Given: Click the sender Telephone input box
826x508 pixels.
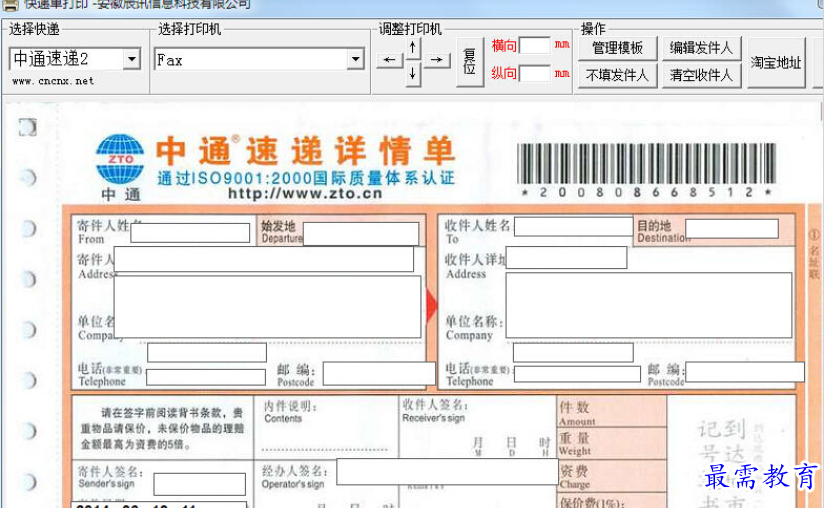Looking at the screenshot, I should coord(206,377).
